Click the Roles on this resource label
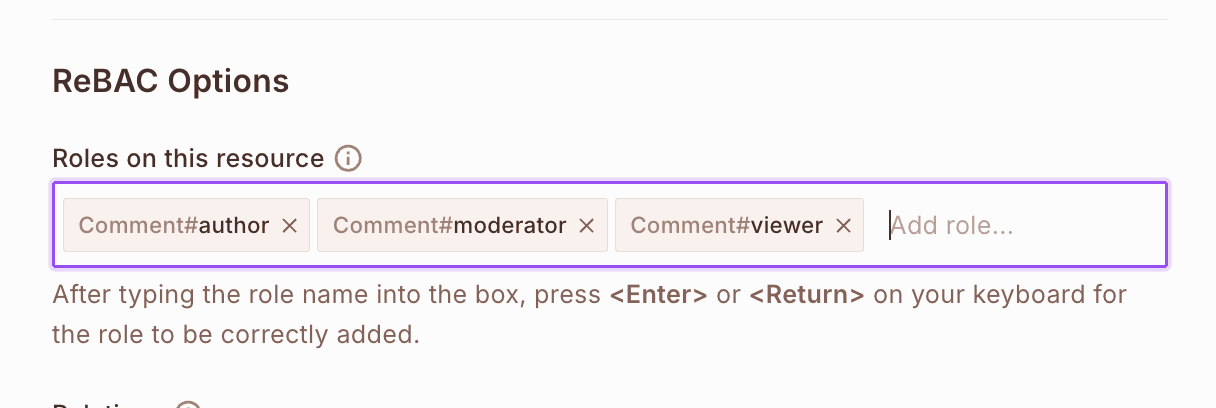 [188, 159]
